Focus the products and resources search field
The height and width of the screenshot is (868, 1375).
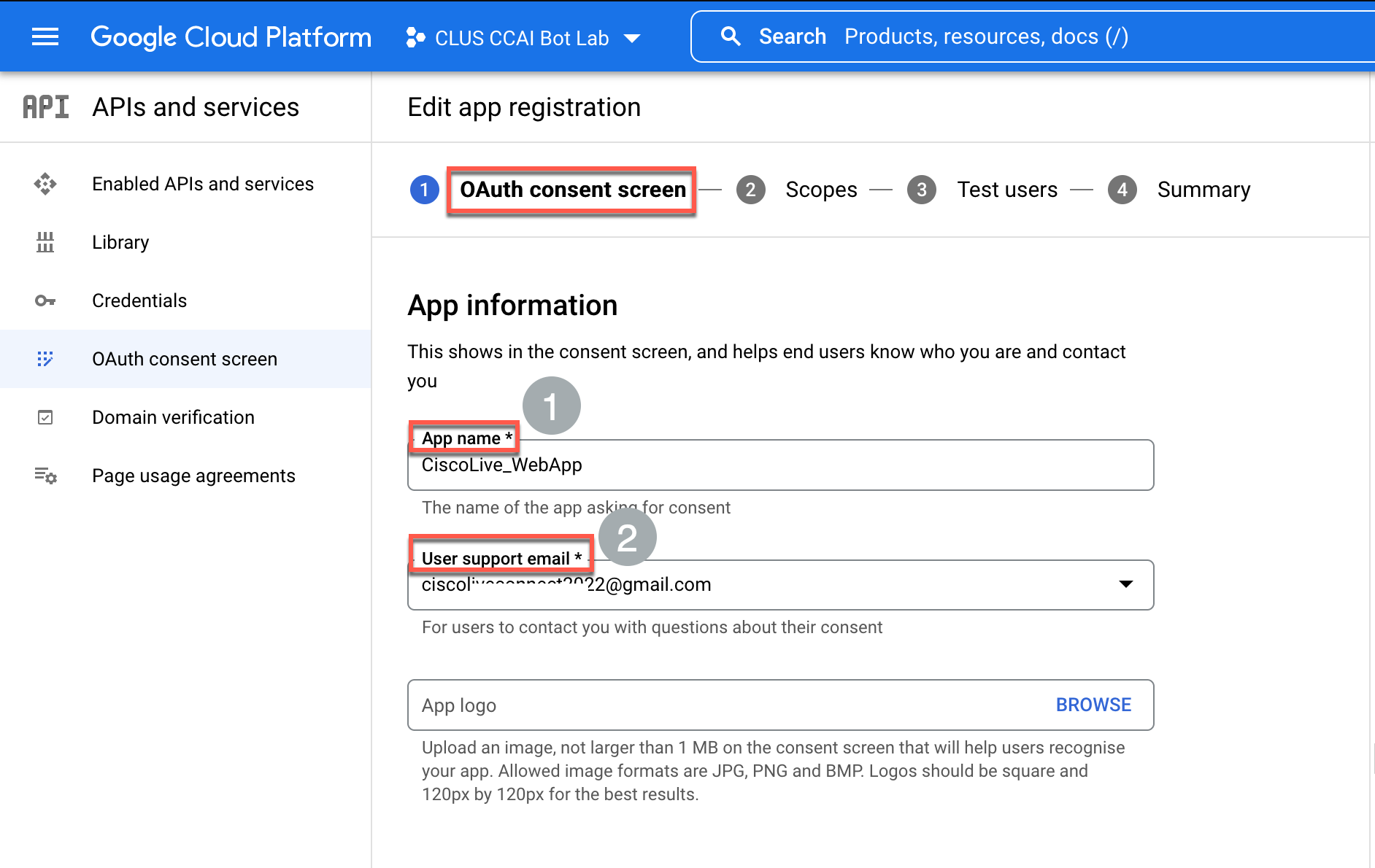click(x=1033, y=36)
